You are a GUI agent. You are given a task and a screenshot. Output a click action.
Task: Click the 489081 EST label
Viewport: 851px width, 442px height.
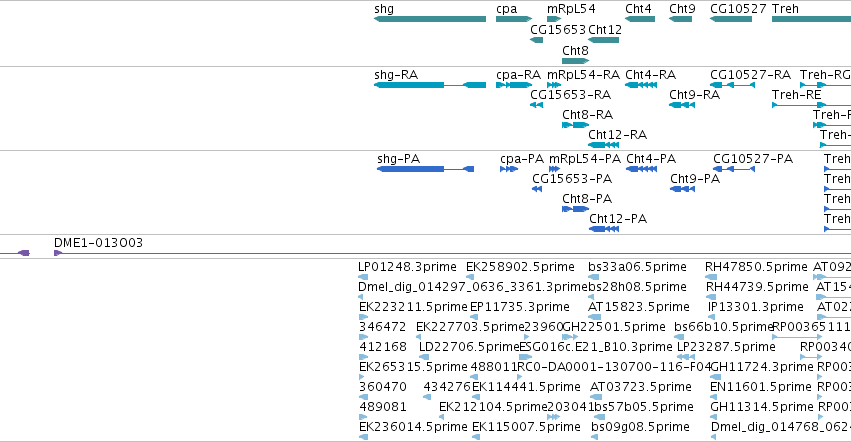[383, 408]
